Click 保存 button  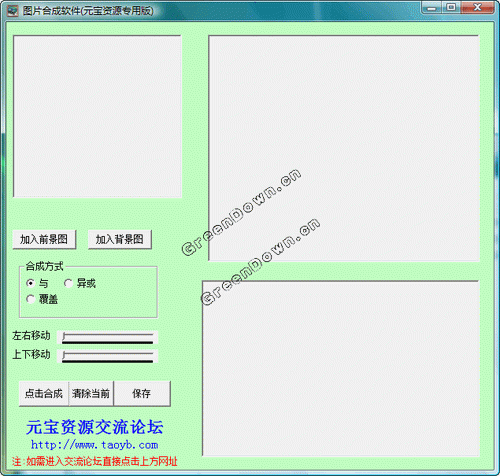(x=142, y=394)
